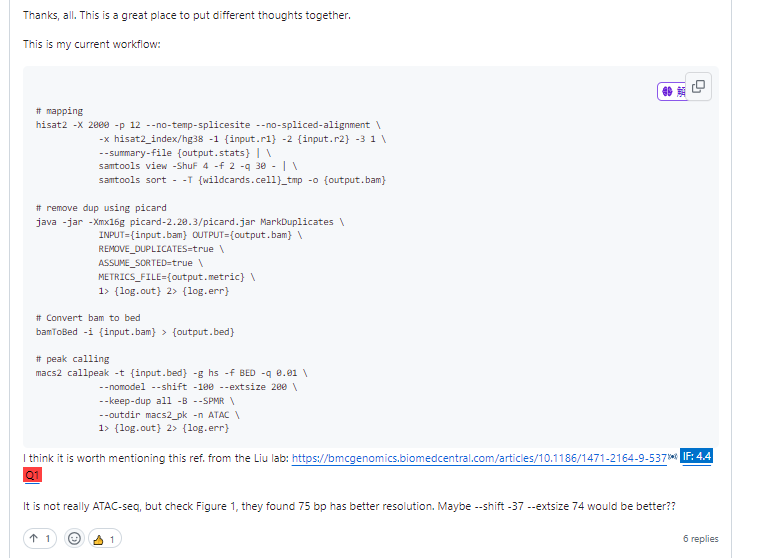This screenshot has width=765, height=558.
Task: Click the copy code icon
Action: coord(697,87)
